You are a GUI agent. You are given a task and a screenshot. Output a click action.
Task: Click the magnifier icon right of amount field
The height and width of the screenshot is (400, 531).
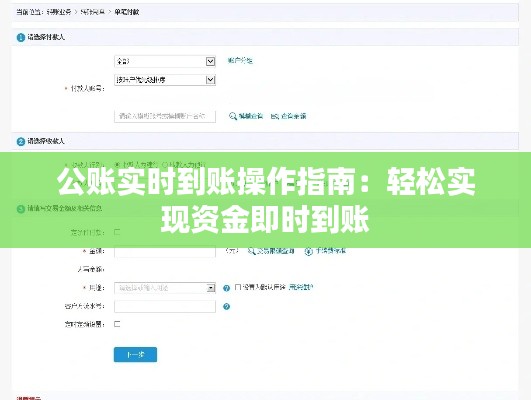[x=251, y=251]
